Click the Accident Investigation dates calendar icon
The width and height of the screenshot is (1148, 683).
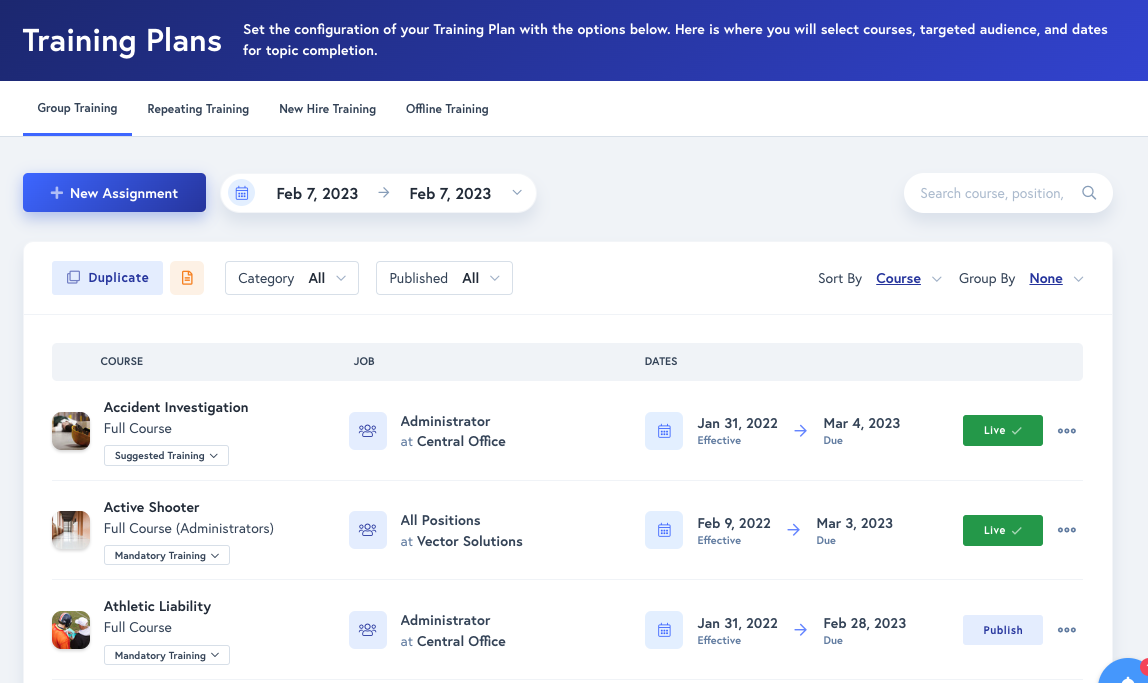click(664, 431)
